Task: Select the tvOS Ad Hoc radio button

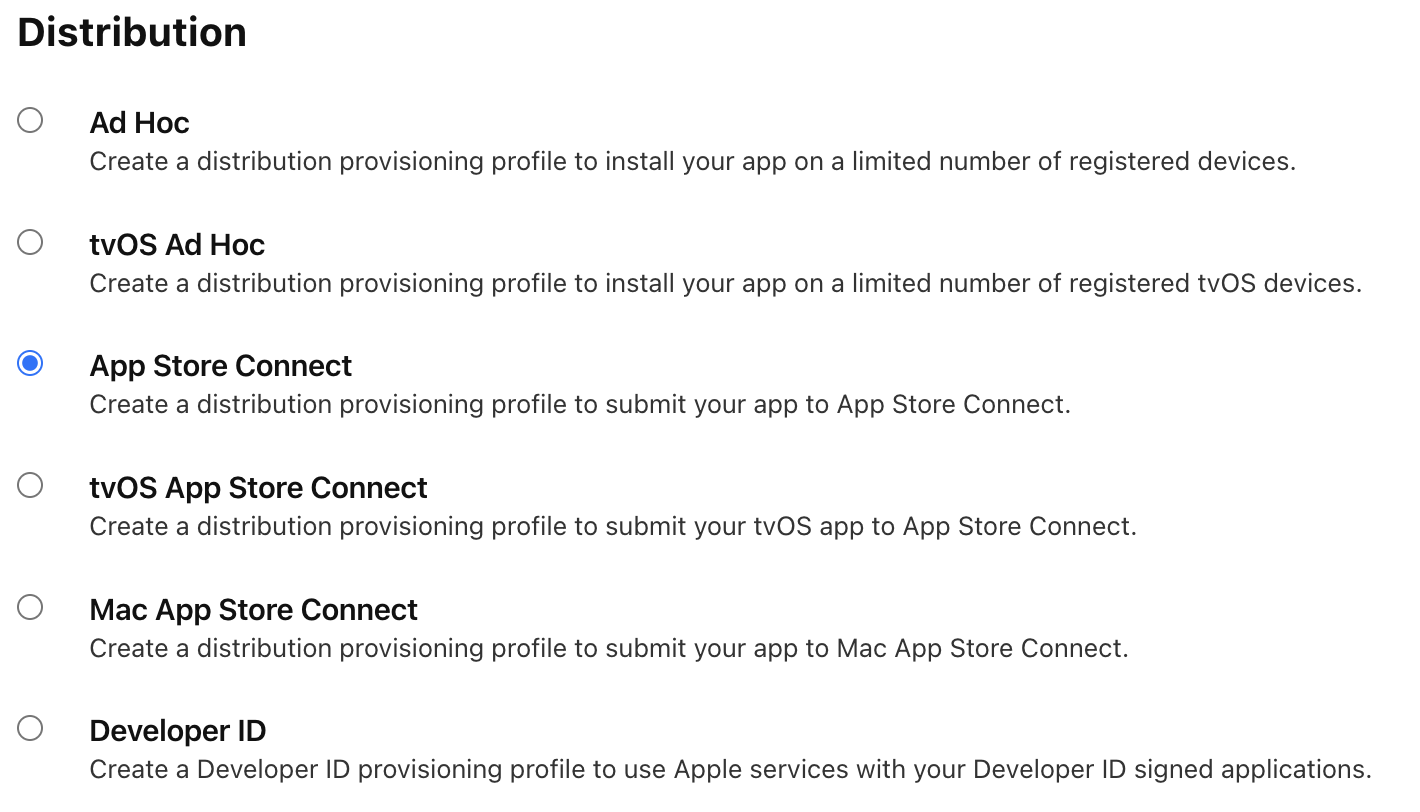Action: pos(30,243)
